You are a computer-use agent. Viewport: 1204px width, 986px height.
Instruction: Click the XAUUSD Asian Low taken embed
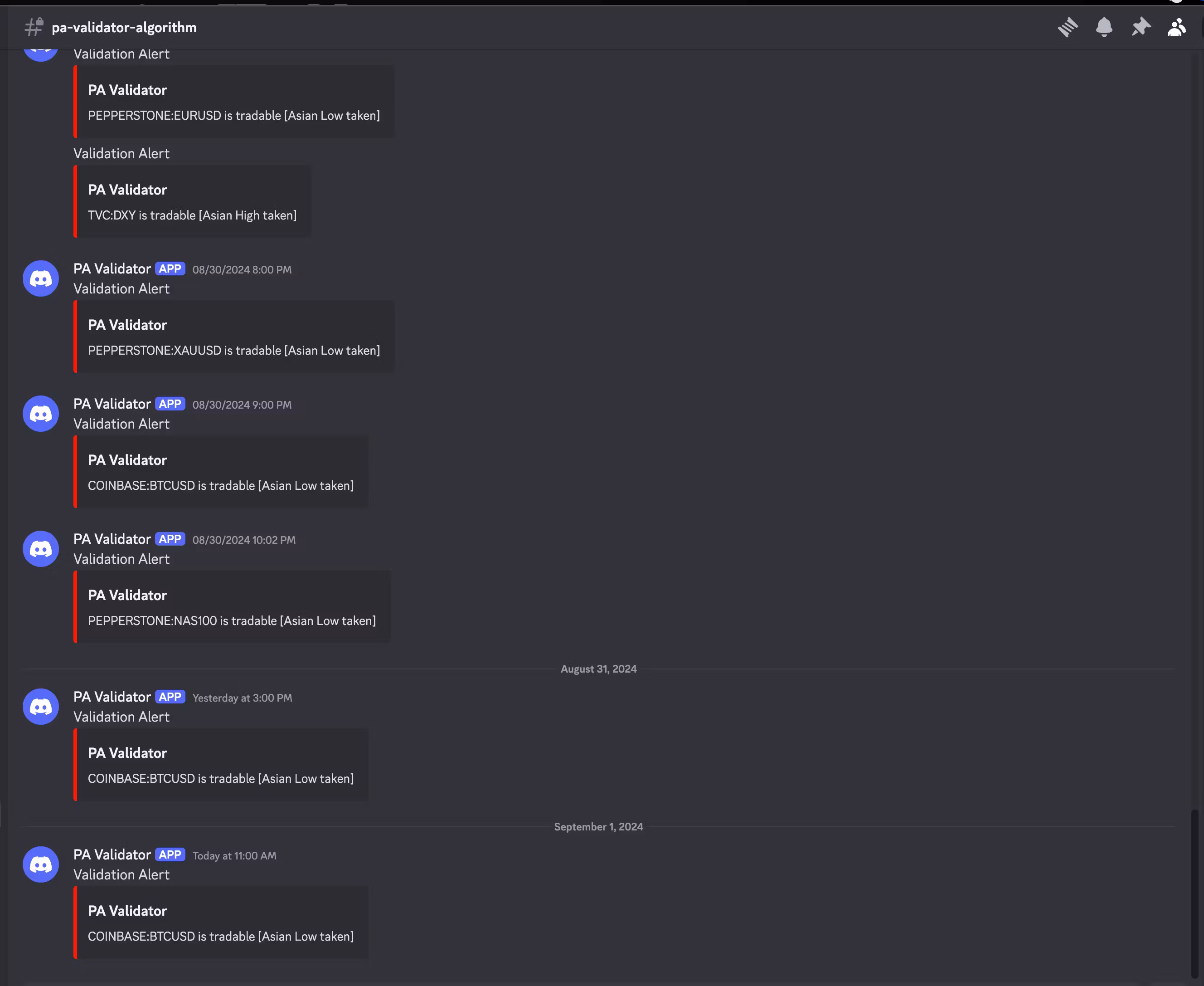(233, 351)
